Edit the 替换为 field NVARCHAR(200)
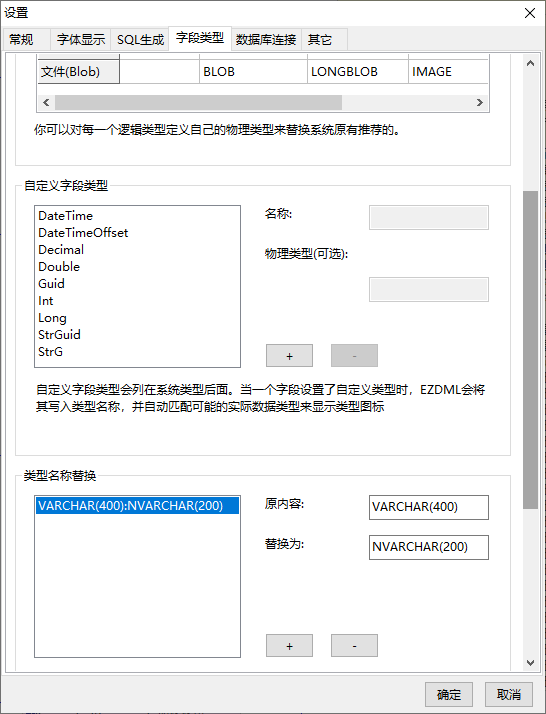 pos(429,547)
